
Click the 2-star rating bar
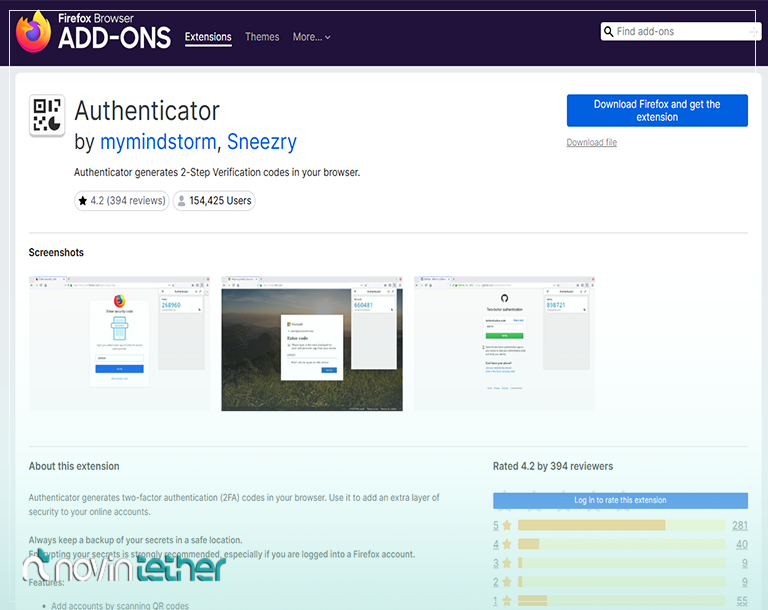point(622,582)
